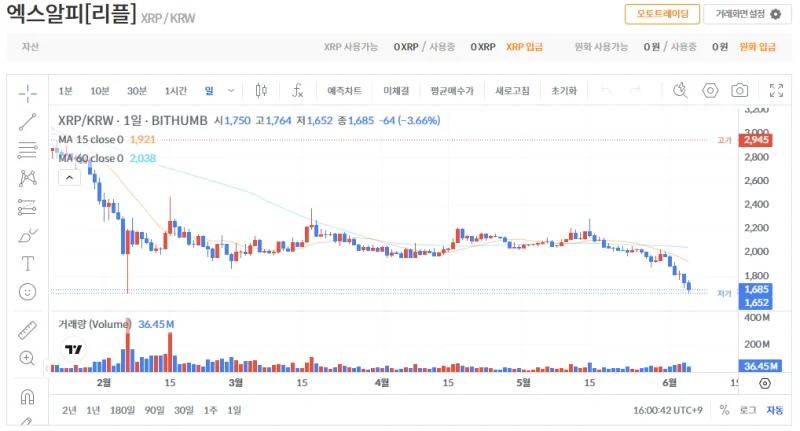Click the 36.45M volume axis label
This screenshot has height=431, width=800.
pos(760,366)
